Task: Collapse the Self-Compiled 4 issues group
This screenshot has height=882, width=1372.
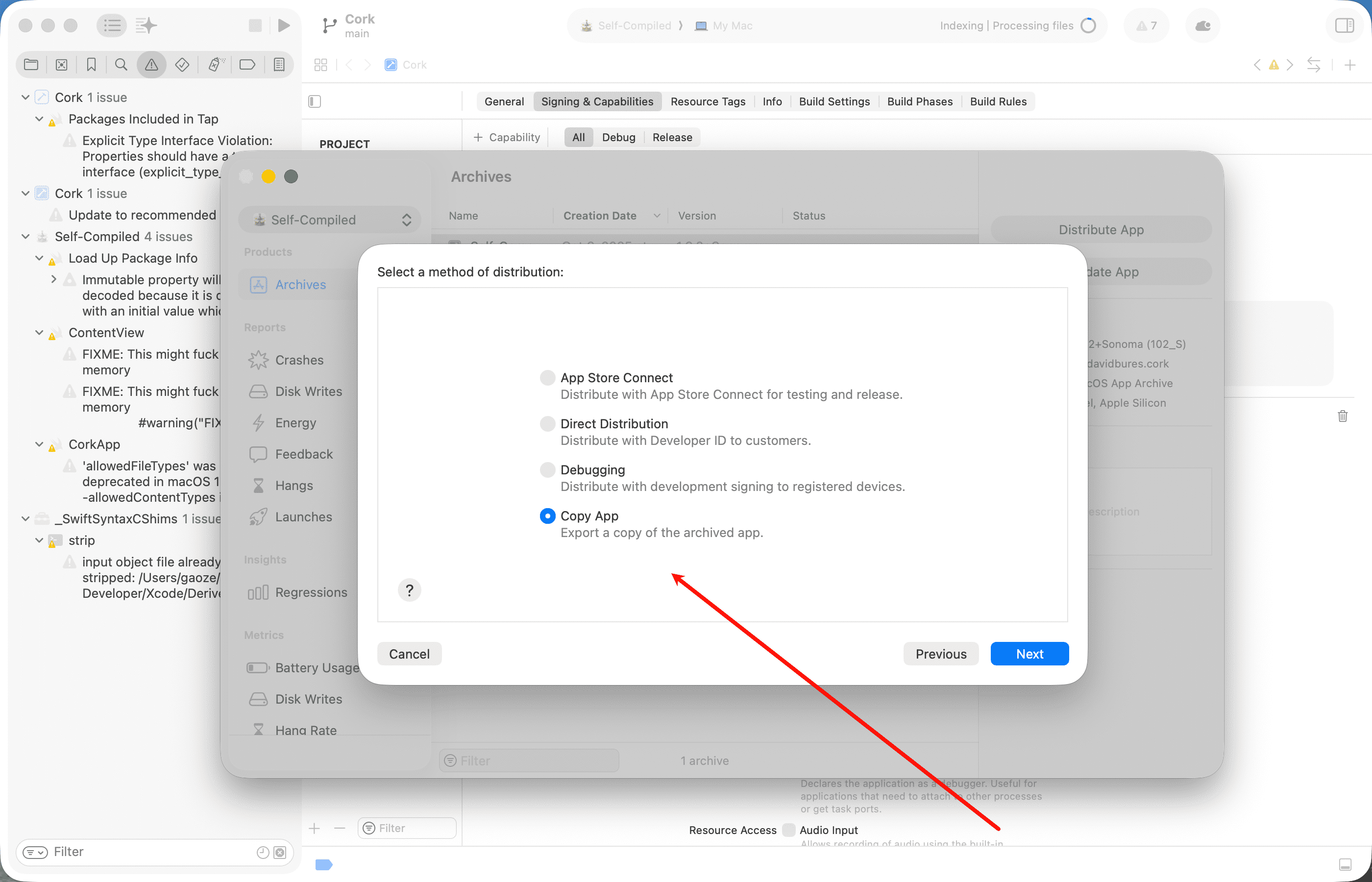Action: coord(25,237)
